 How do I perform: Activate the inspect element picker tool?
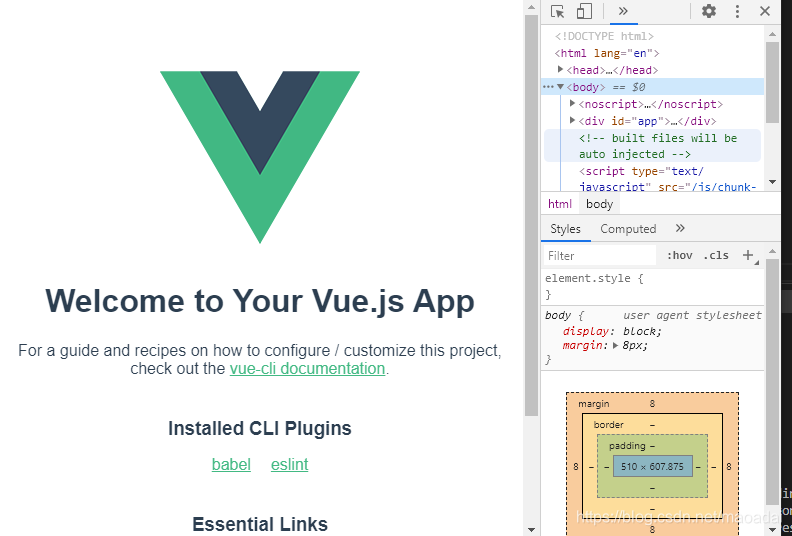[558, 11]
